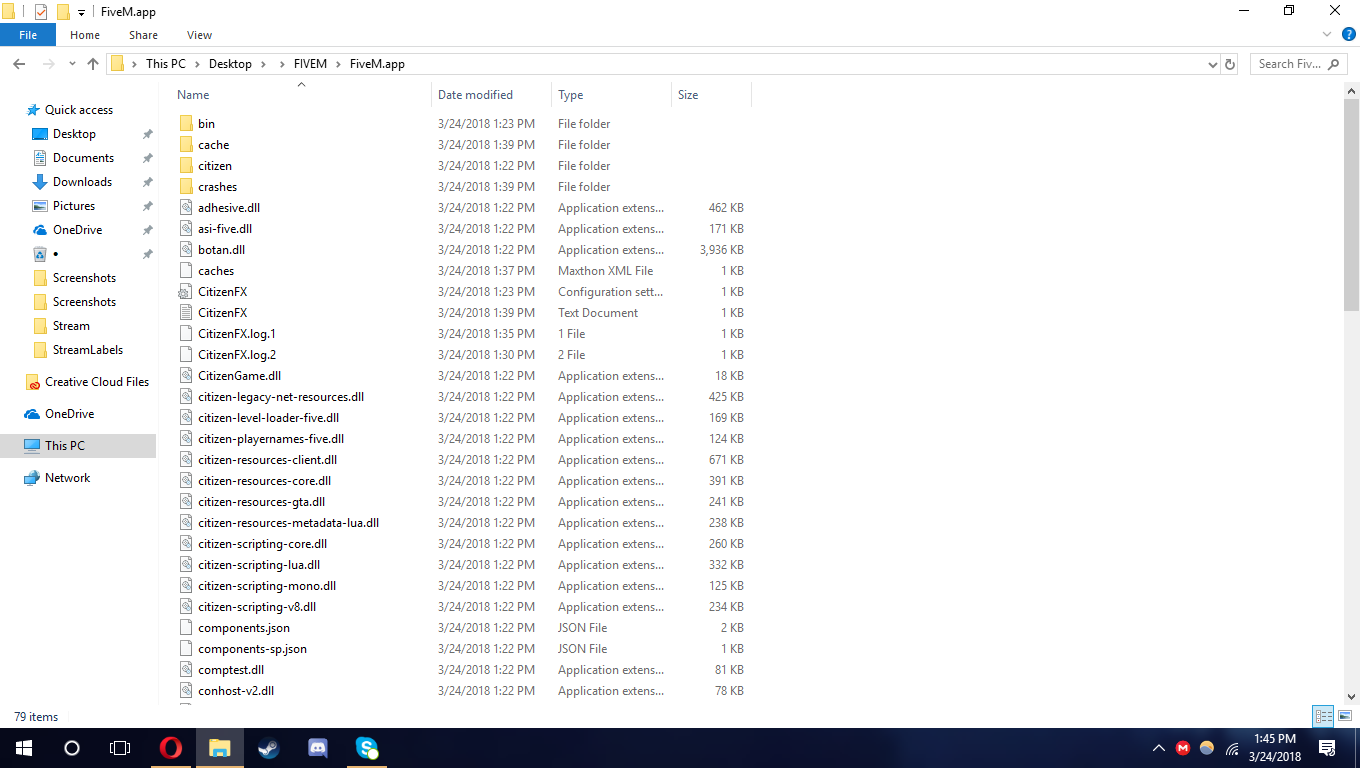1360x768 pixels.
Task: Open the bin folder icon
Action: 185,124
